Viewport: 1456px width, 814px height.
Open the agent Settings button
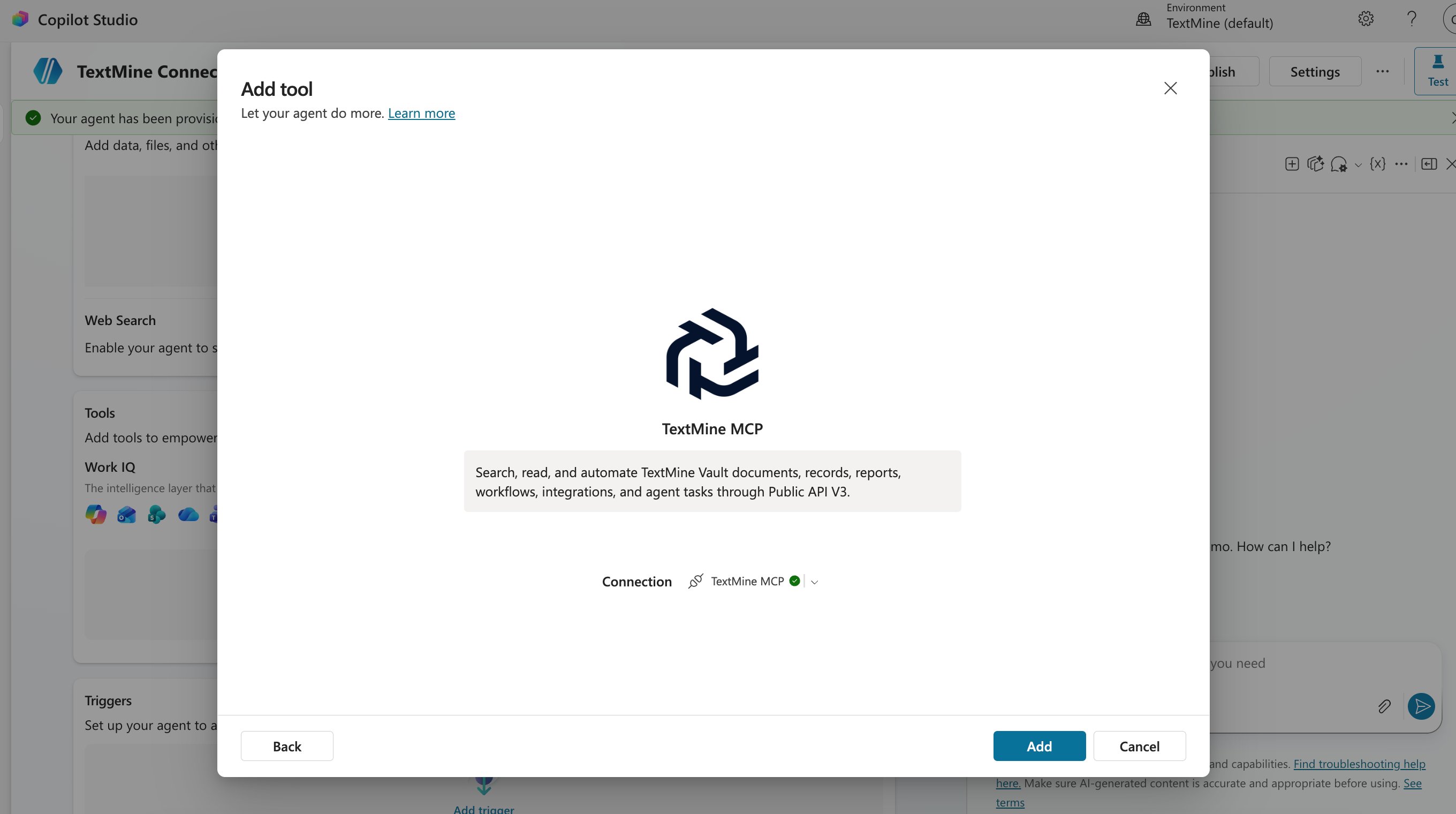click(1314, 71)
